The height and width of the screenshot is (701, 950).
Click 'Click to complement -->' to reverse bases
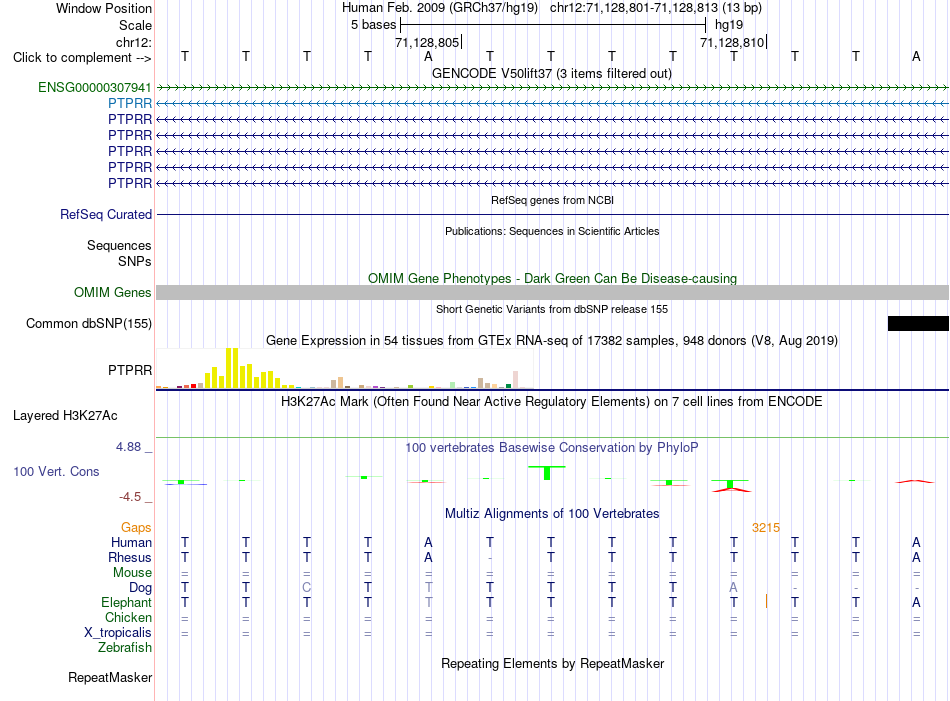coord(82,58)
